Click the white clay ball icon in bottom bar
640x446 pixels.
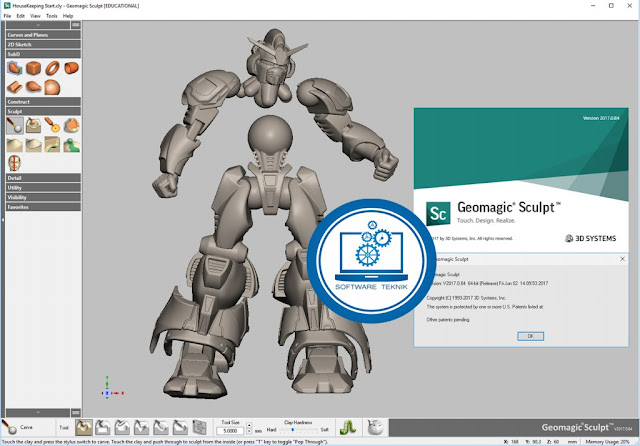(x=375, y=427)
